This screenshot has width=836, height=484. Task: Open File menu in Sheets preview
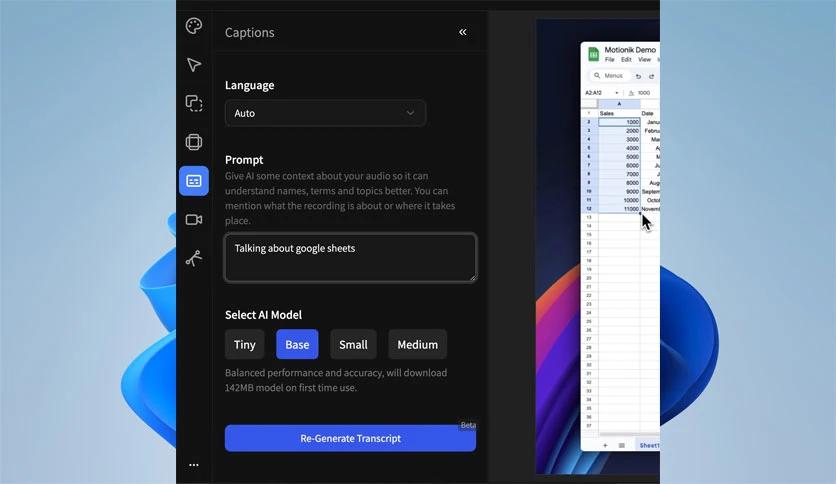click(609, 60)
